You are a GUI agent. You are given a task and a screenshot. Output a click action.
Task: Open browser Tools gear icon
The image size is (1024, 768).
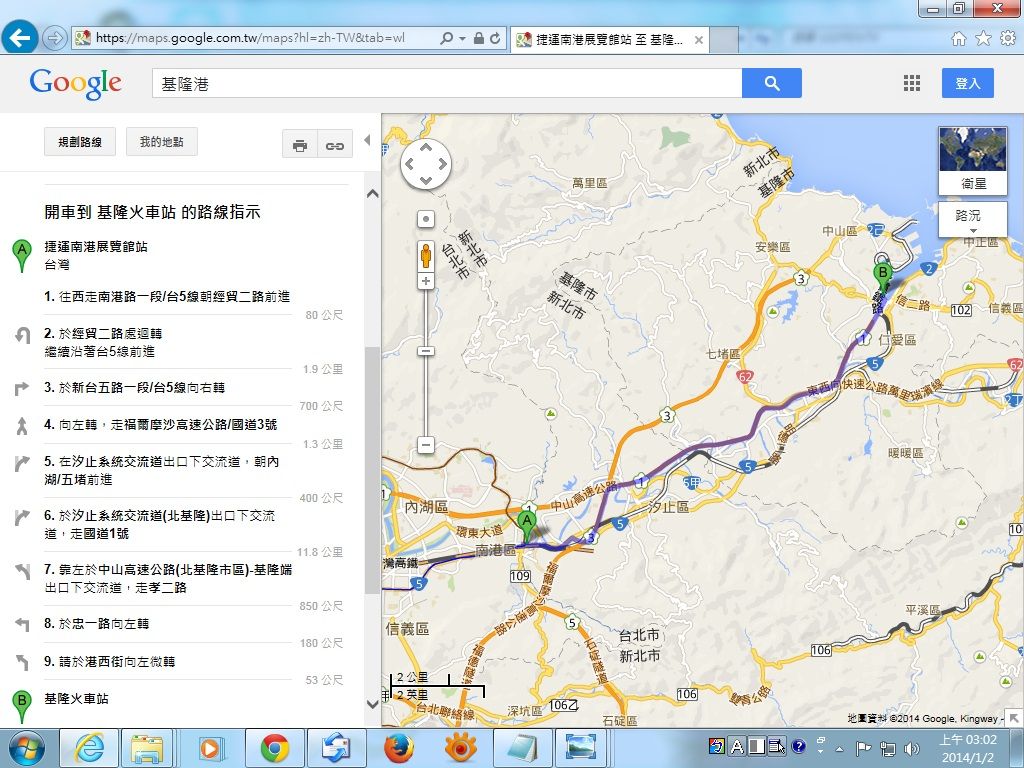pyautogui.click(x=1008, y=39)
